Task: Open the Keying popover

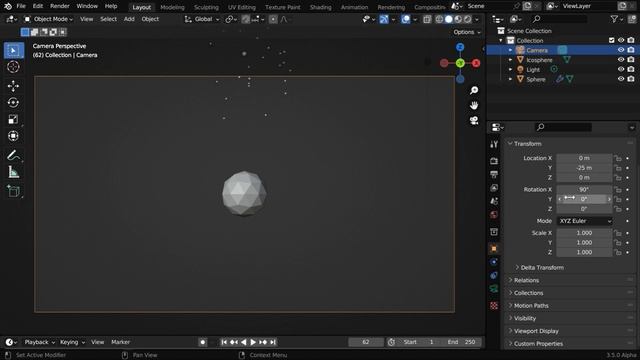Action: pyautogui.click(x=72, y=342)
